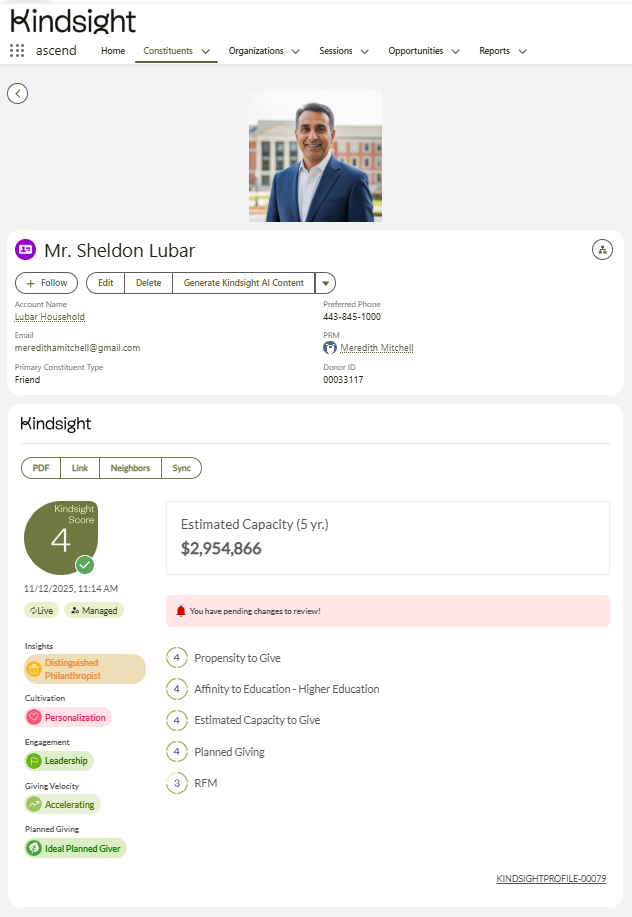
Task: Open the app launcher grid icon
Action: 17,50
